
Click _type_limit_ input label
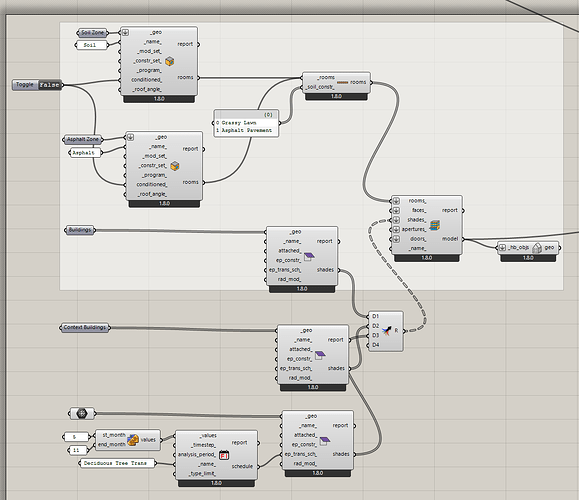(202, 474)
